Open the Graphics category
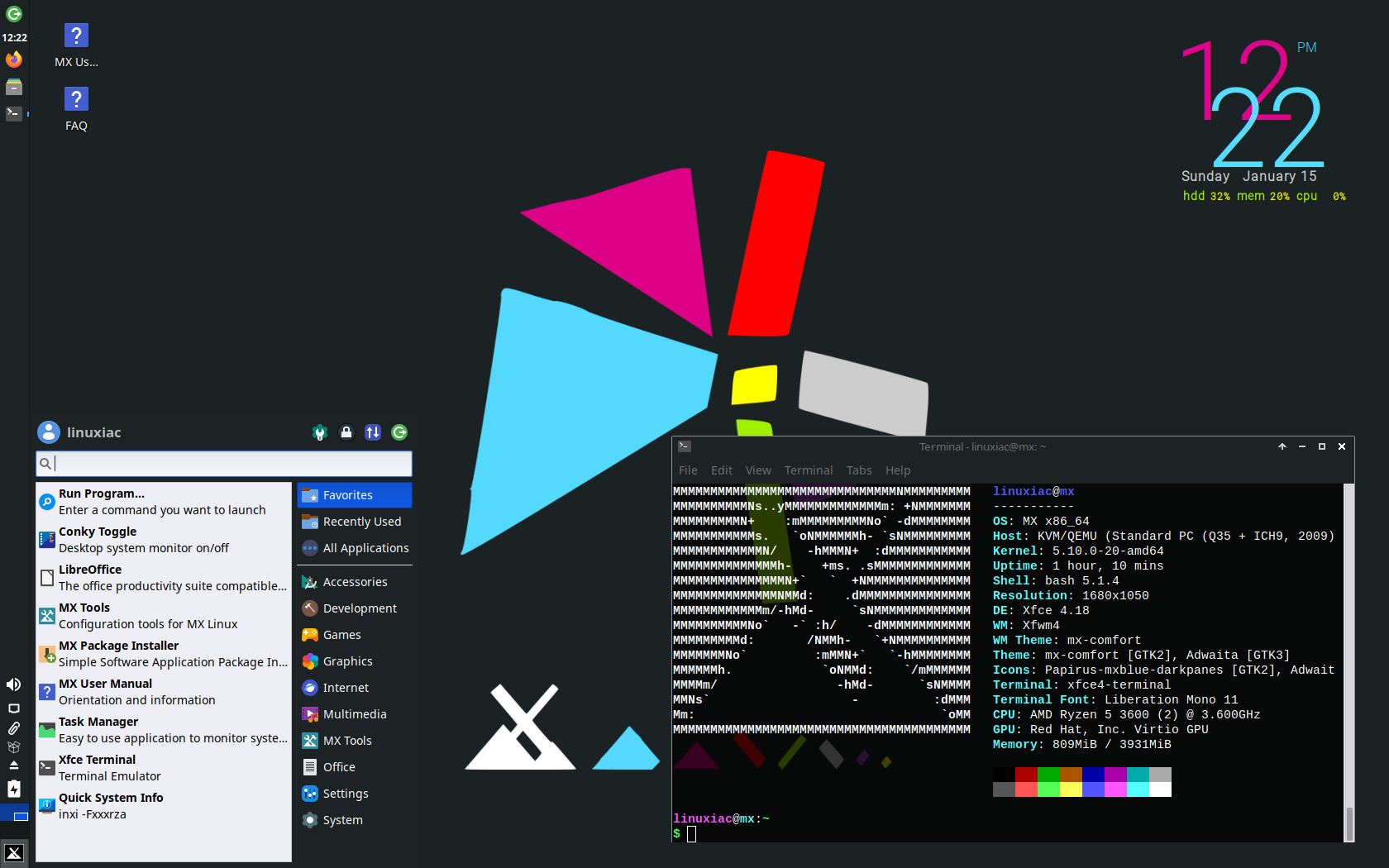The width and height of the screenshot is (1389, 868). [x=355, y=661]
